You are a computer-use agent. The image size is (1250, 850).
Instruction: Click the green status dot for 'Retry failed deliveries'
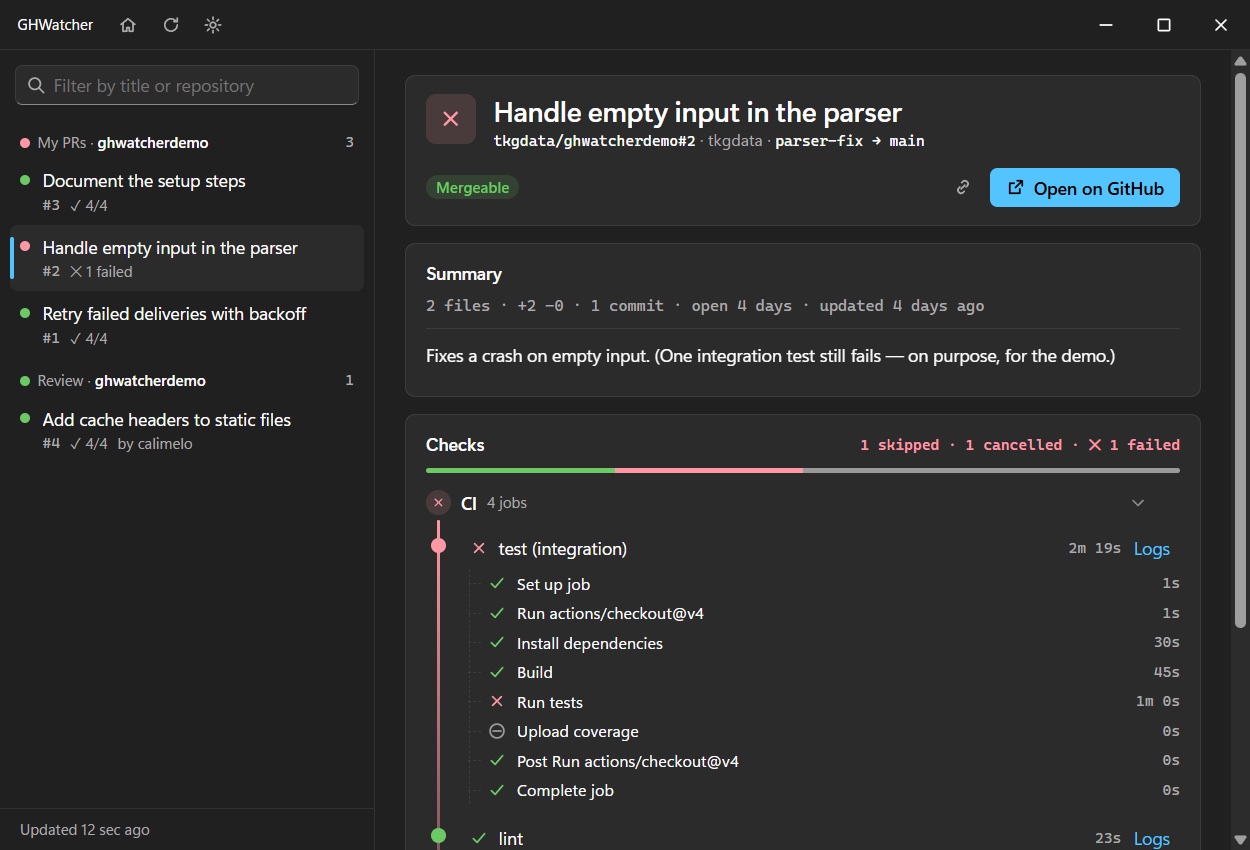[x=25, y=313]
